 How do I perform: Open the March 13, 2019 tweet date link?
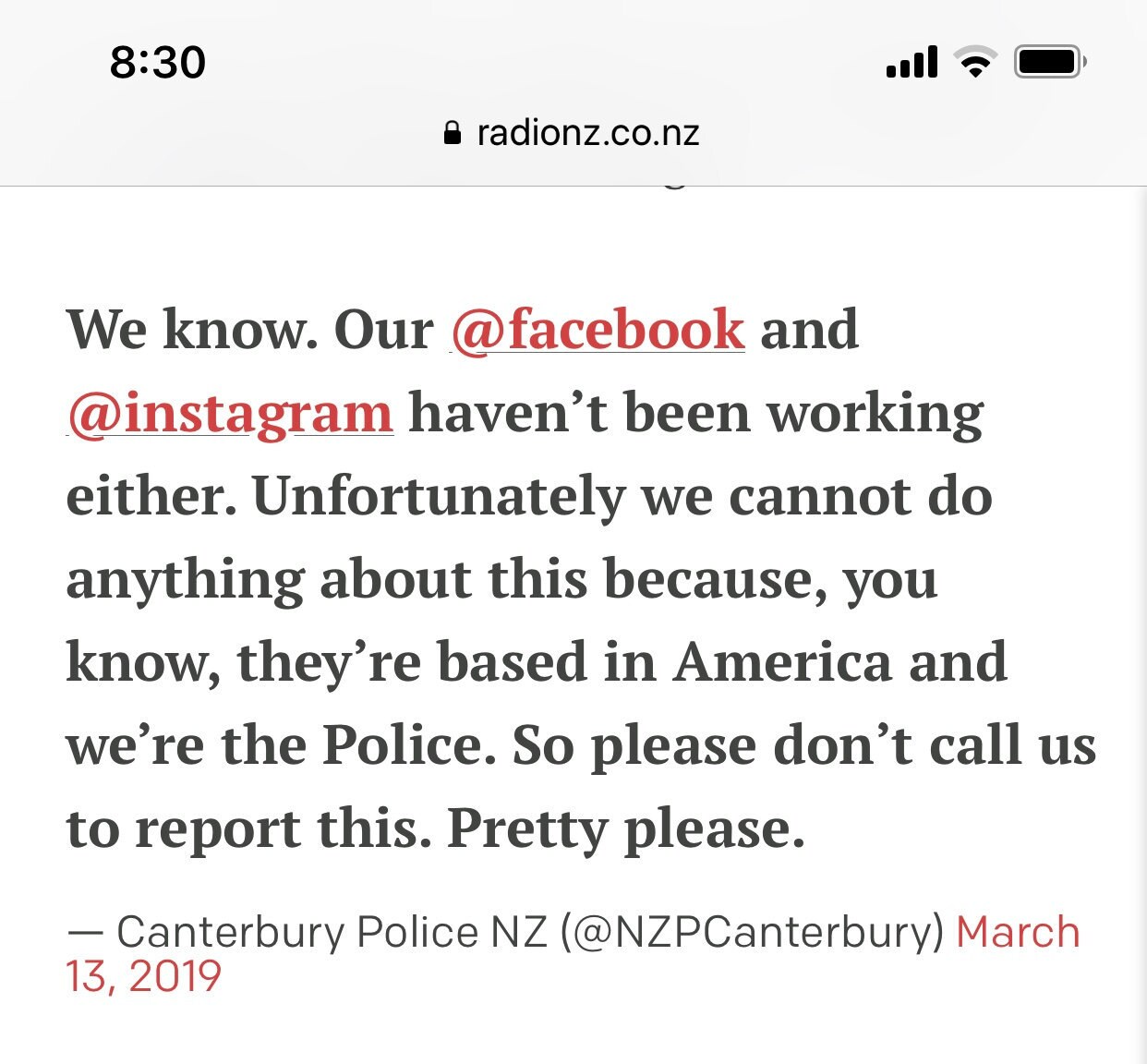(x=573, y=954)
